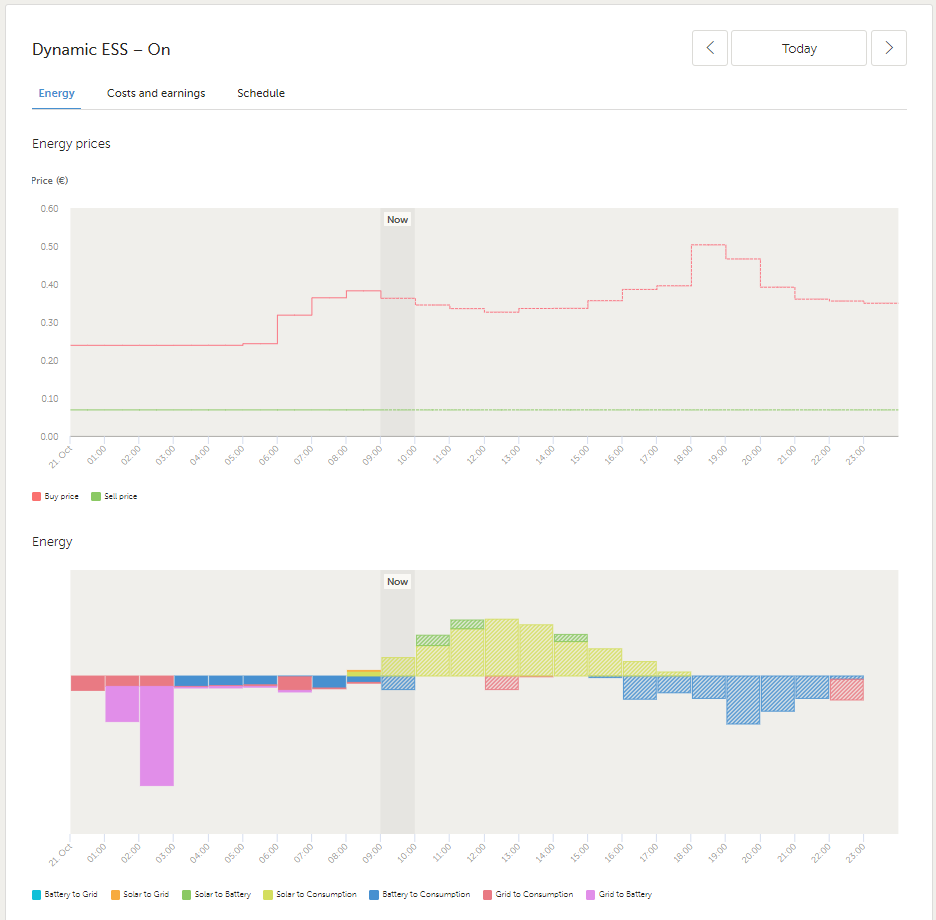The image size is (936, 920).
Task: Open the Schedule tab
Action: click(261, 93)
